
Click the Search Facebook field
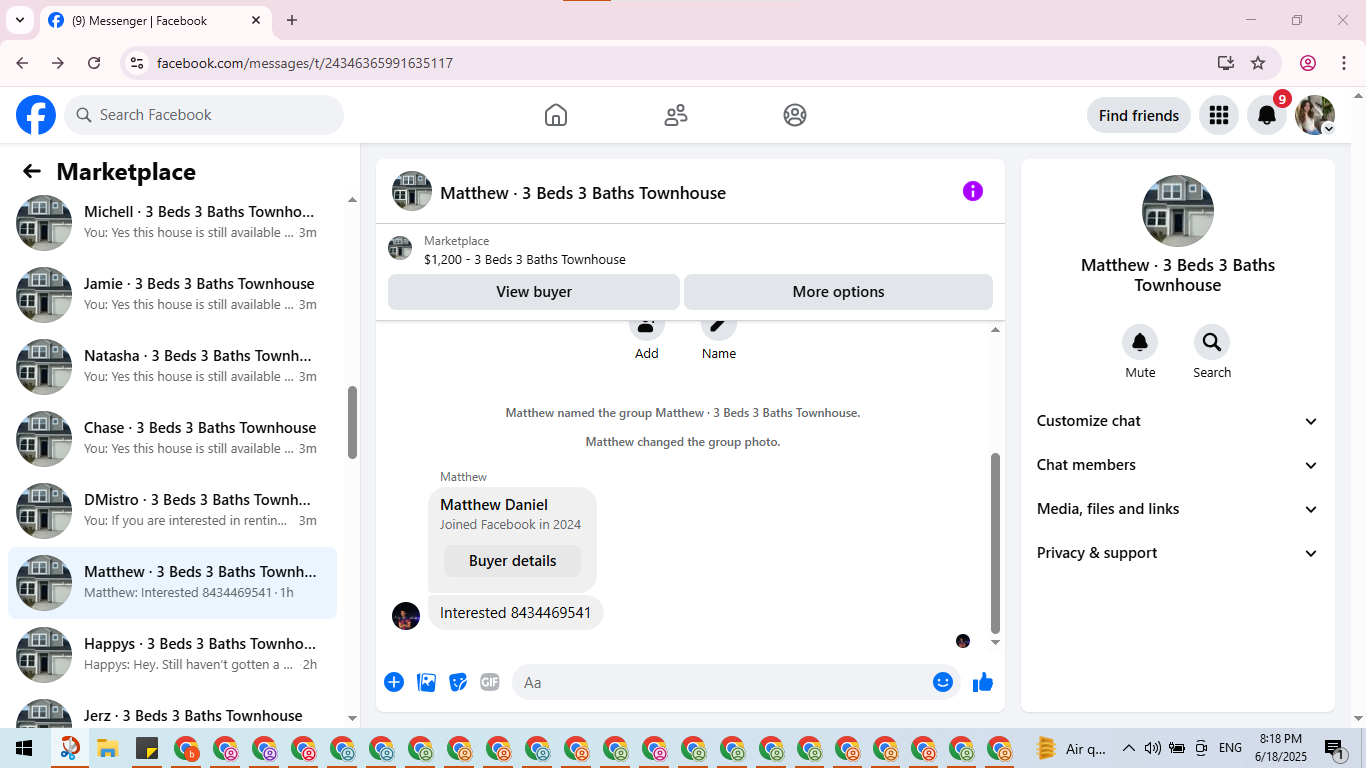pyautogui.click(x=204, y=115)
